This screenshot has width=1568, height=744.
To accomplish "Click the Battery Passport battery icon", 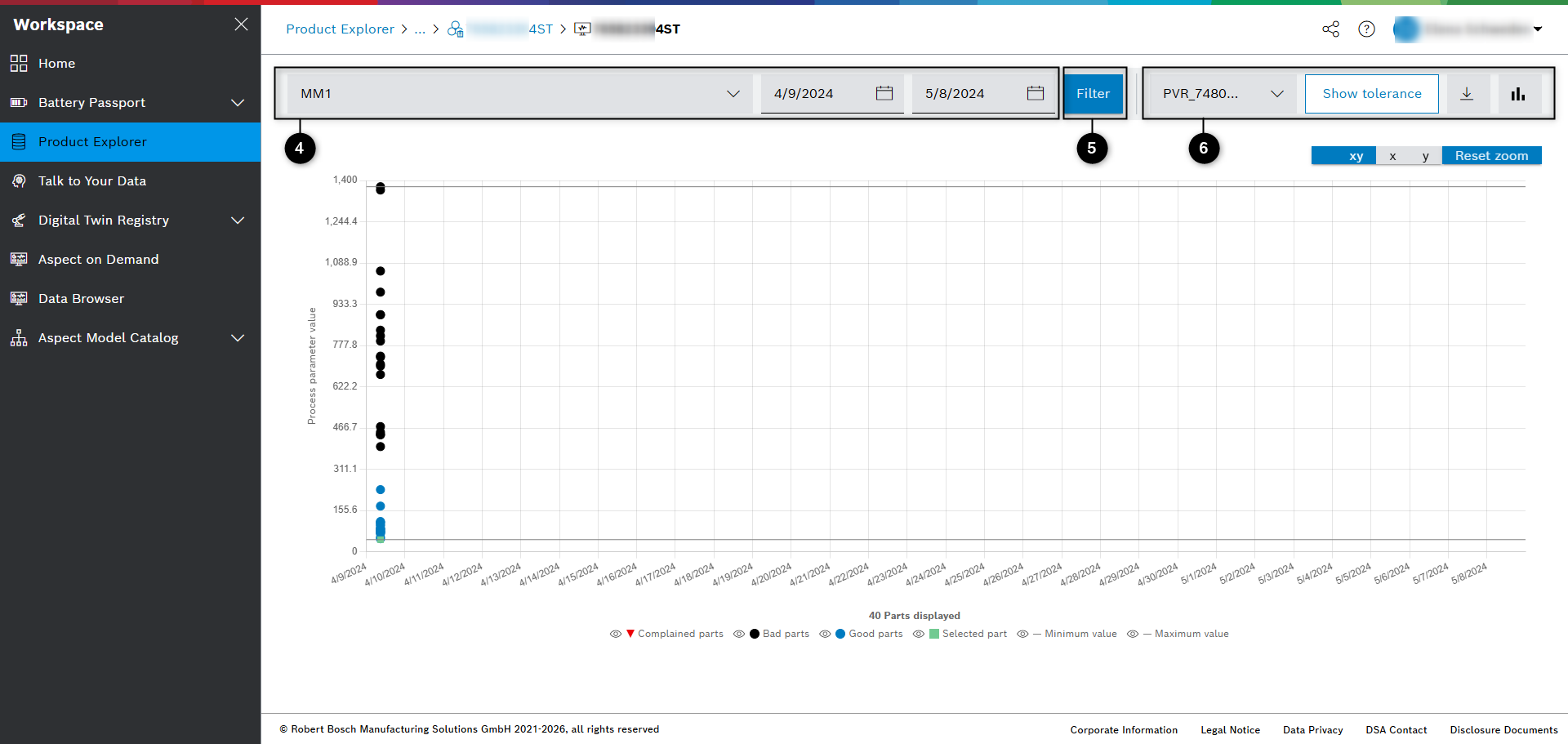I will 19,102.
